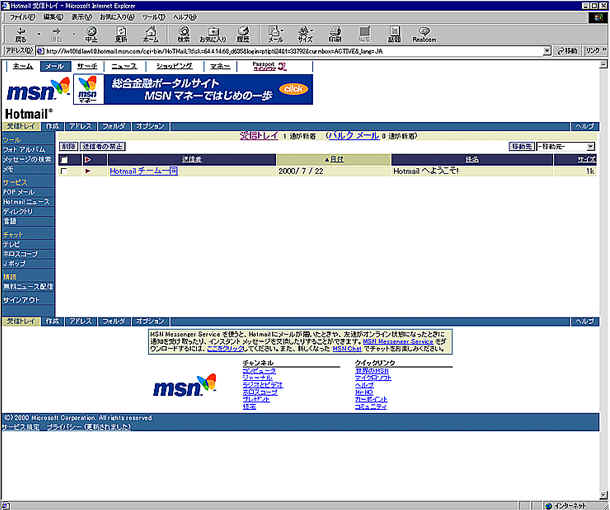Screen dimensions: 610x510
Task: Click the flag icon in the message list header
Action: coord(88,159)
